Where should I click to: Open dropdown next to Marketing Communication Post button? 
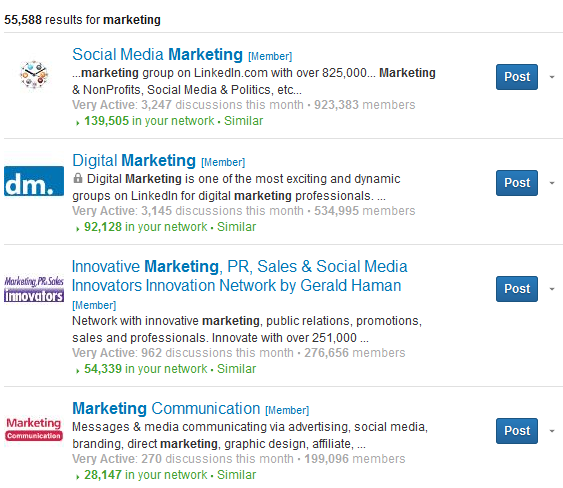pos(552,431)
